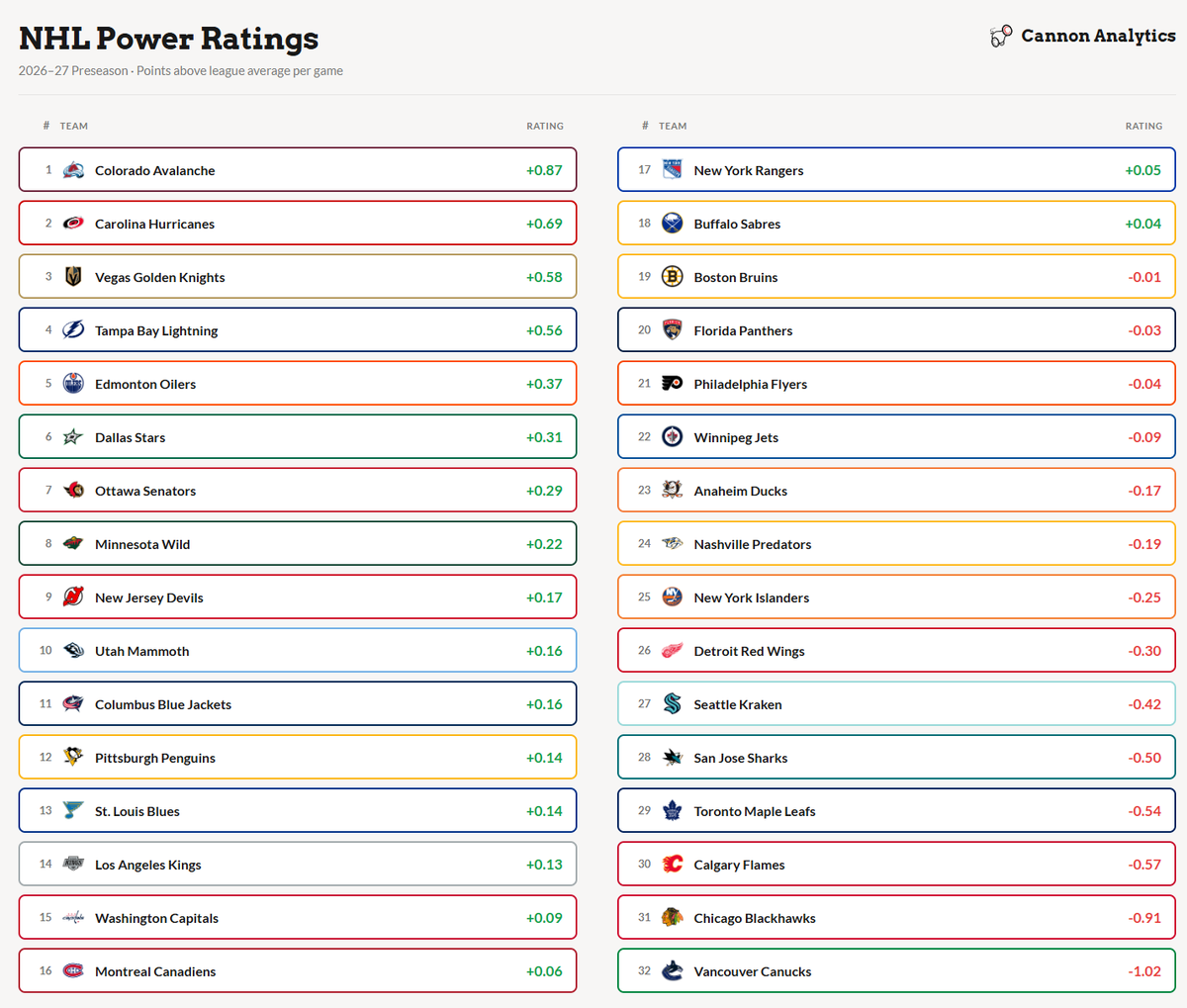Click the Colorado Avalanche logo

click(x=73, y=170)
